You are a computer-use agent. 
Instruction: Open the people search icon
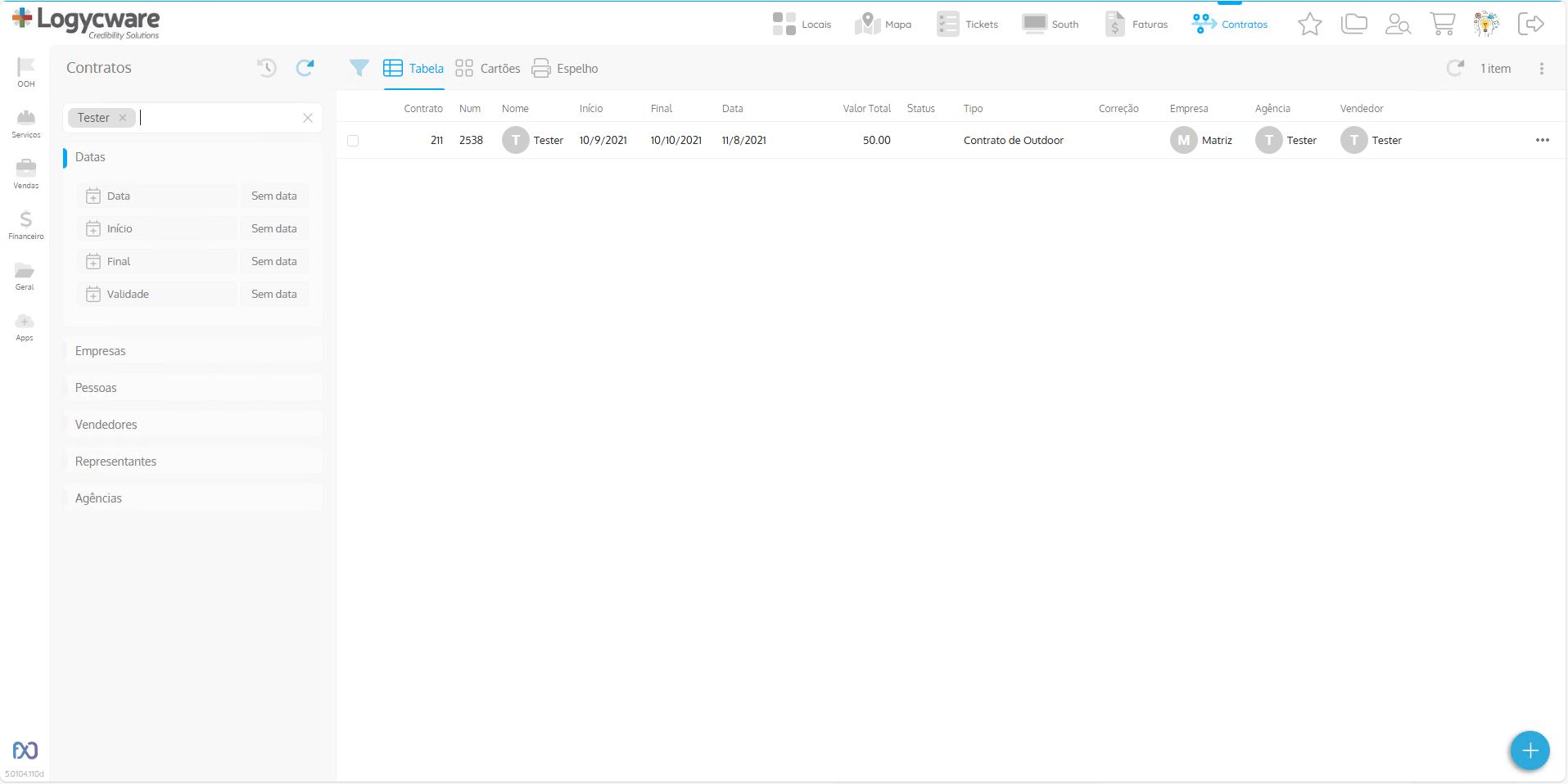(1398, 24)
